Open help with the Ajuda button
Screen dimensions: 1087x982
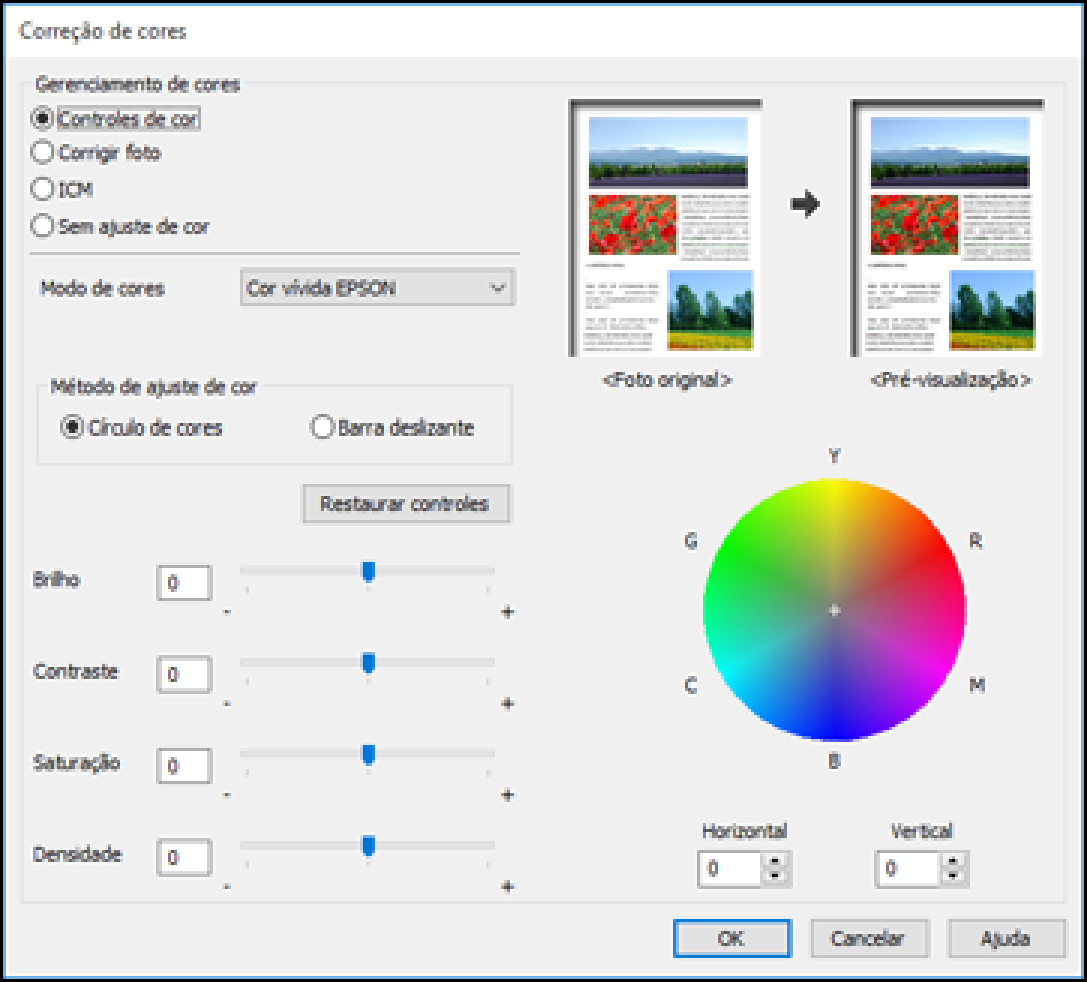(x=1006, y=938)
